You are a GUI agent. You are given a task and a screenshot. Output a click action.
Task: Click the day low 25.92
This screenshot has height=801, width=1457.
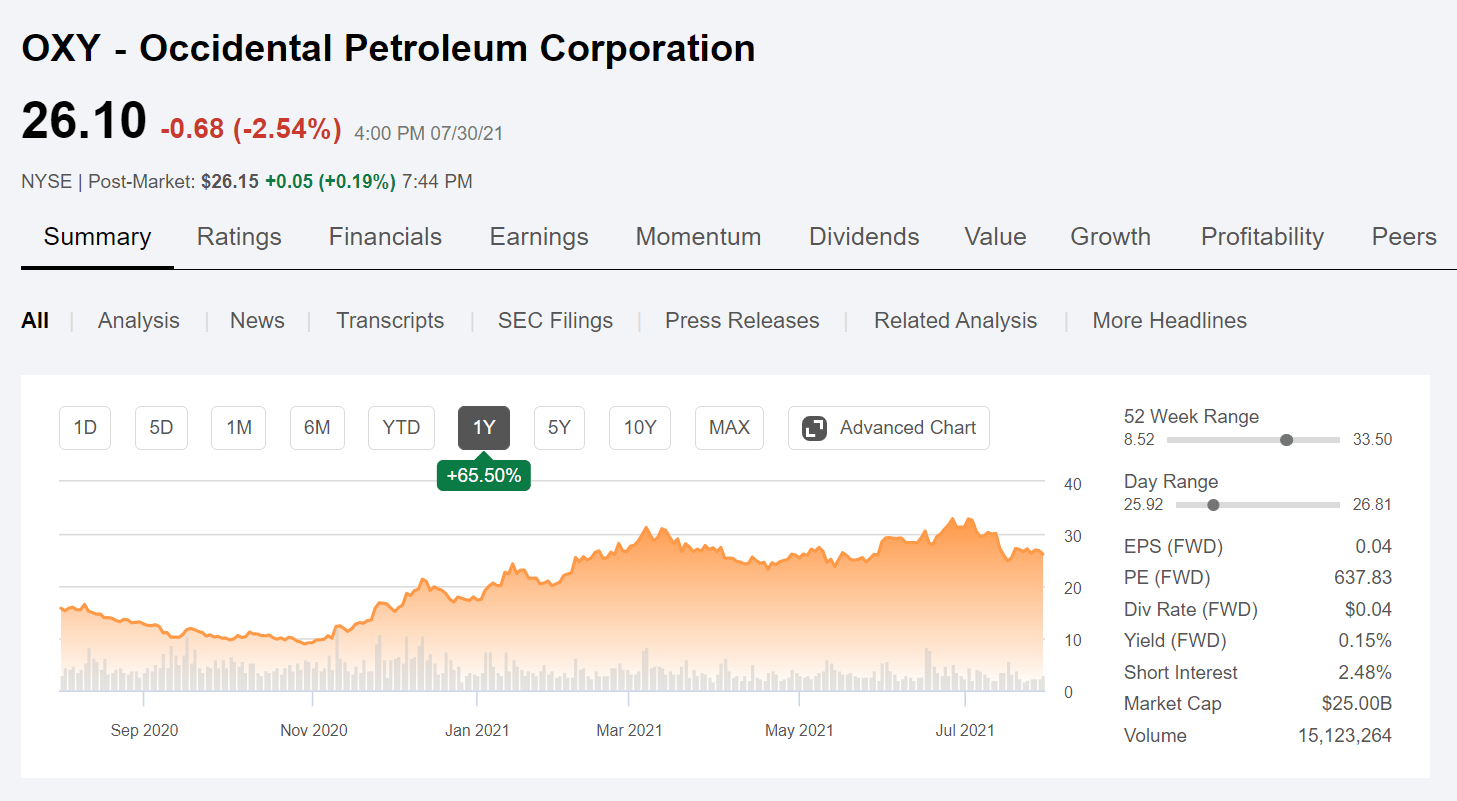(1144, 505)
